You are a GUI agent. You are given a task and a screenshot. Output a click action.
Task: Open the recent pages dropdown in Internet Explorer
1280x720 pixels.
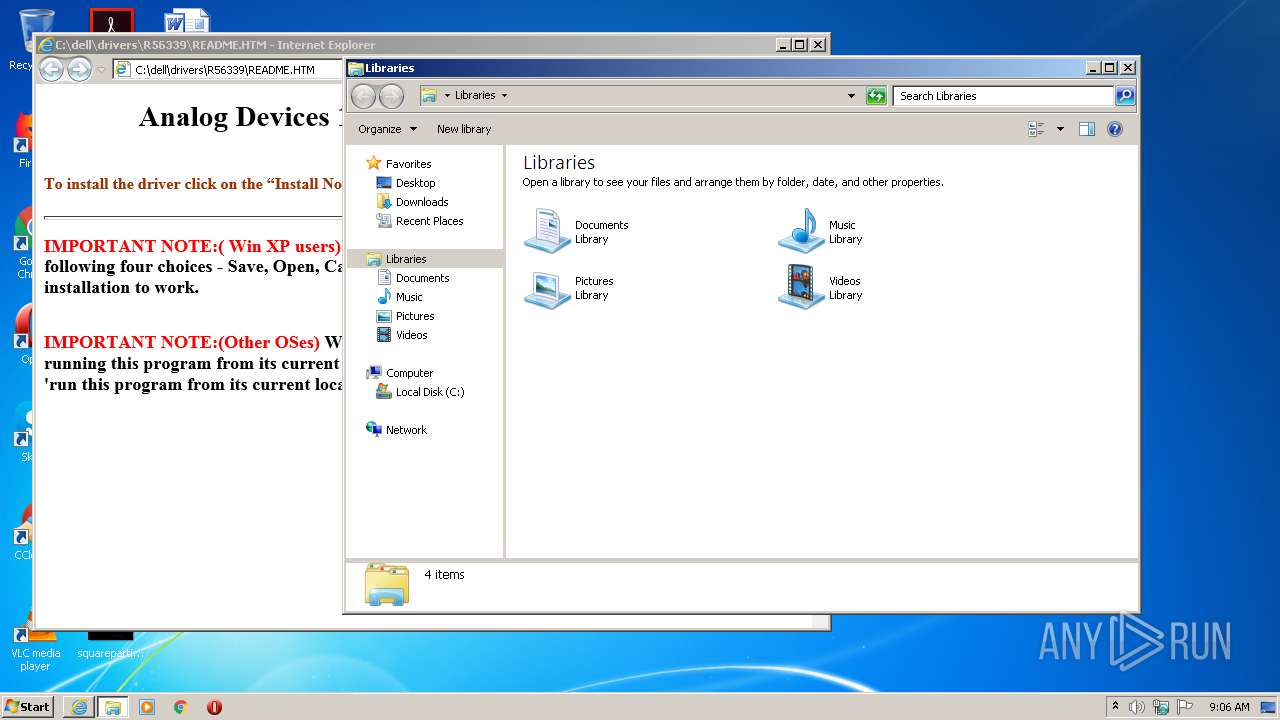(101, 70)
